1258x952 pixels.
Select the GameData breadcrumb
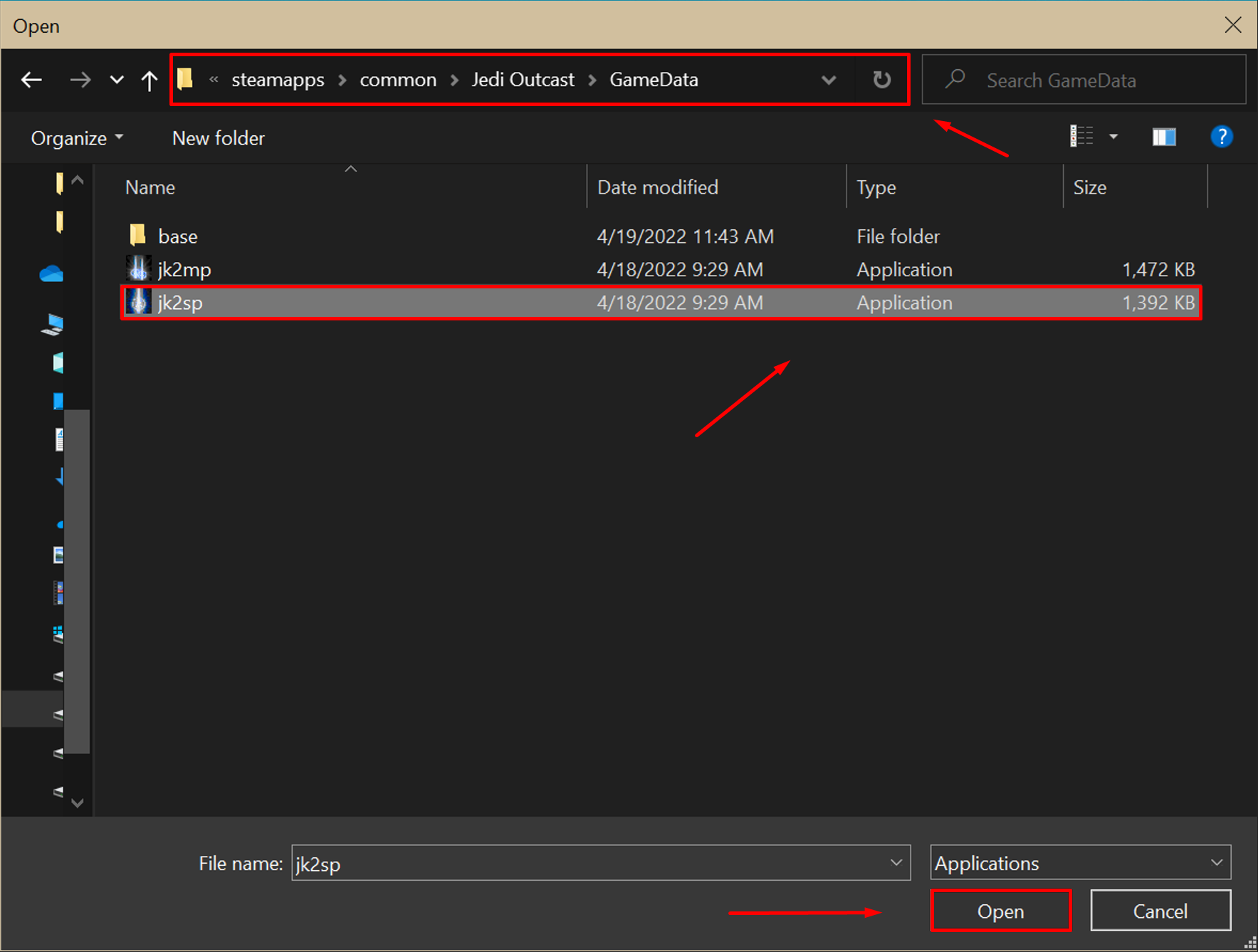click(x=654, y=80)
